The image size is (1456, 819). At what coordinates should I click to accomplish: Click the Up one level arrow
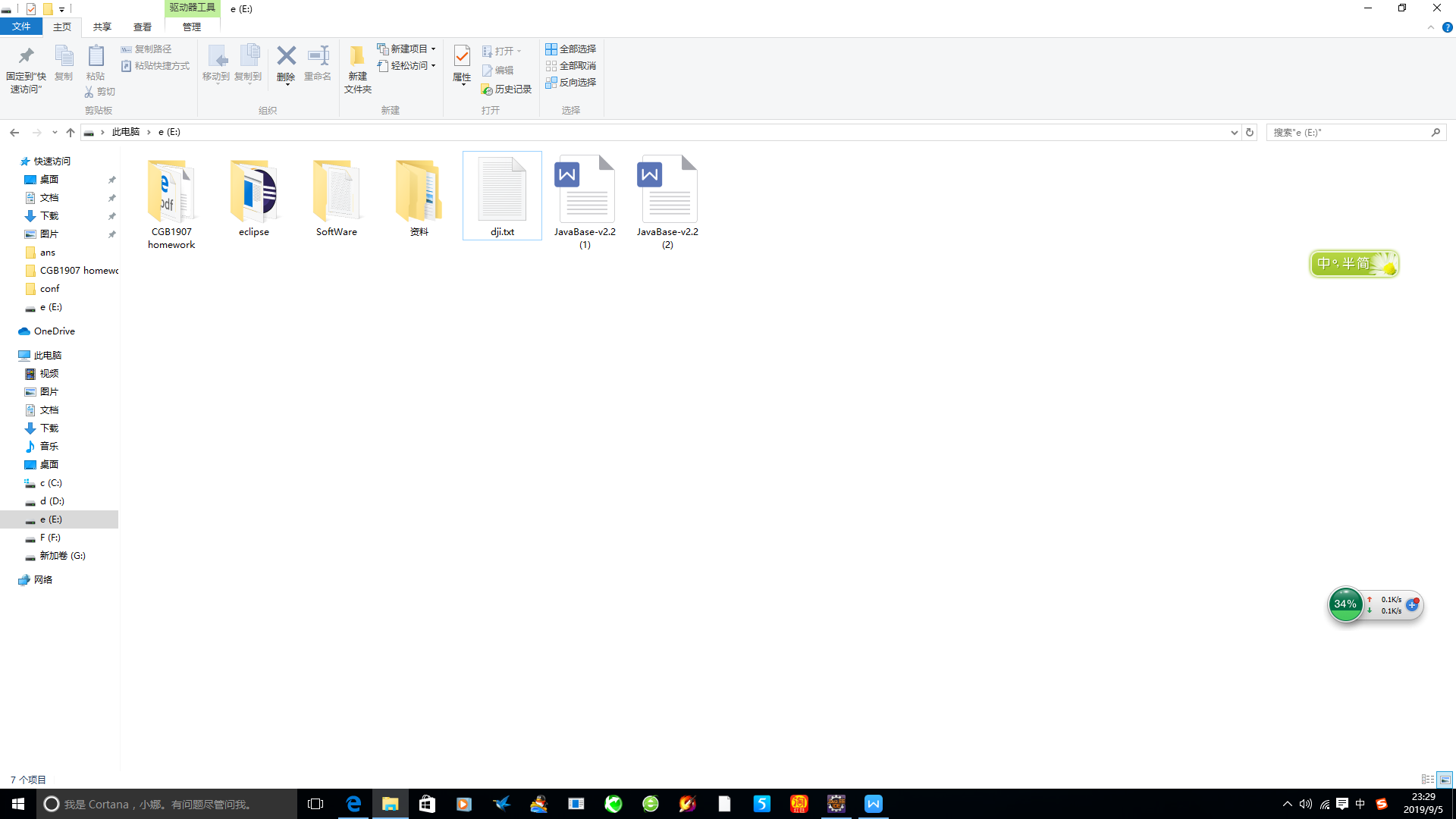(x=71, y=133)
